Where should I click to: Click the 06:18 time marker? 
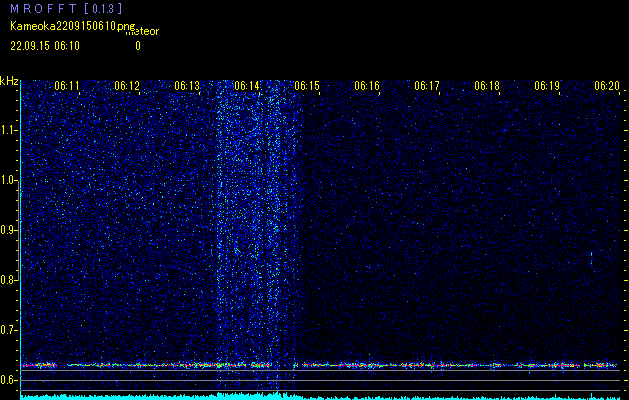[487, 85]
